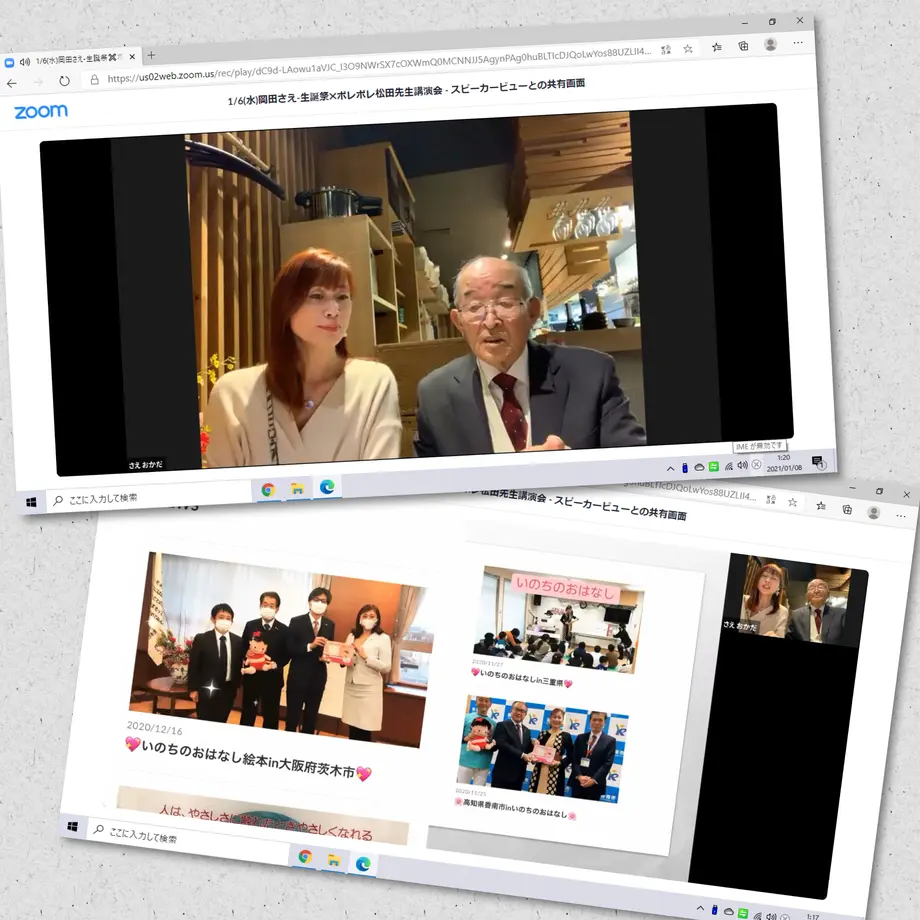Open Collections in the shared-screen window
The height and width of the screenshot is (920, 920).
(847, 509)
